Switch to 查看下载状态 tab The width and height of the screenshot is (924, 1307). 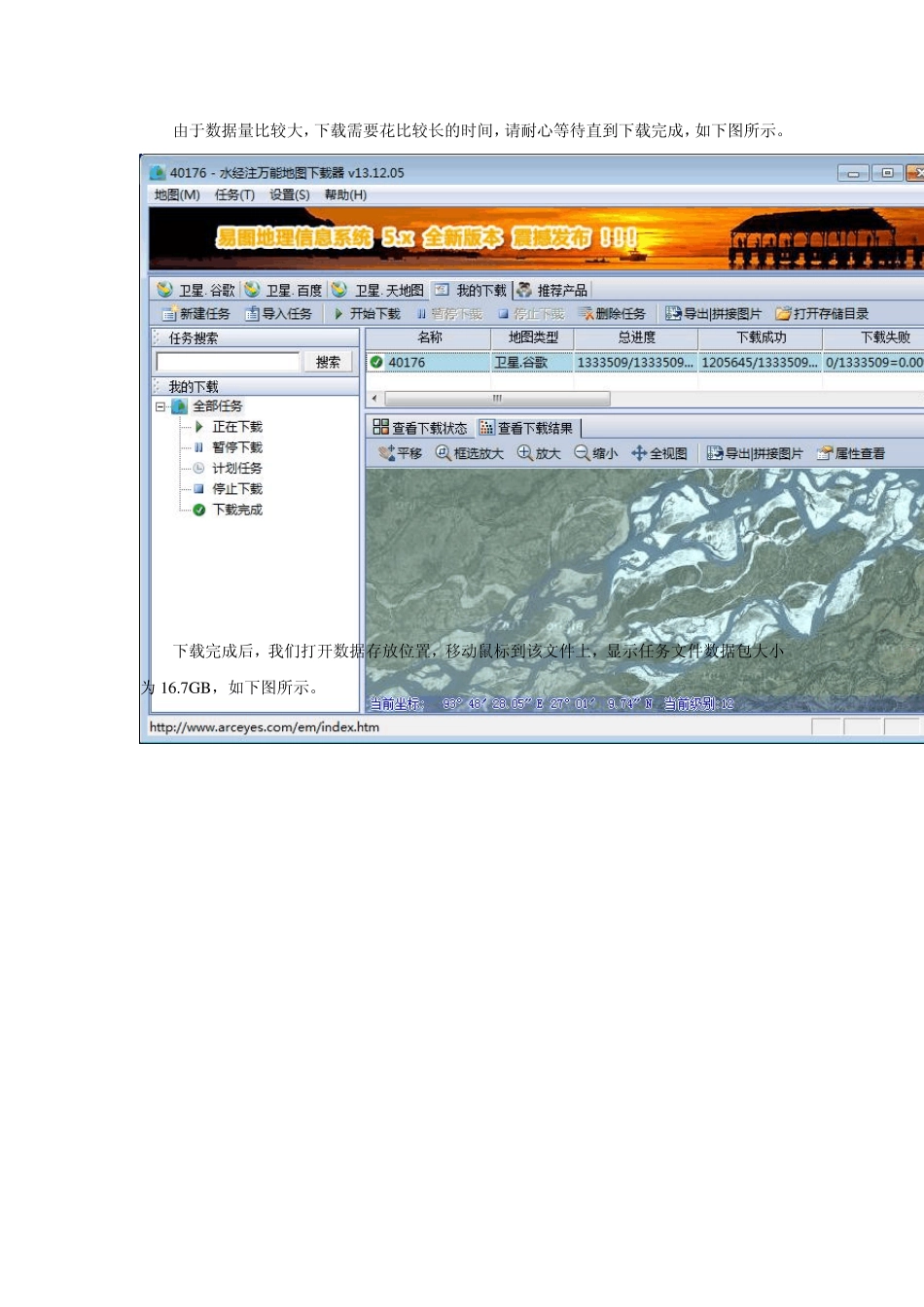click(421, 428)
